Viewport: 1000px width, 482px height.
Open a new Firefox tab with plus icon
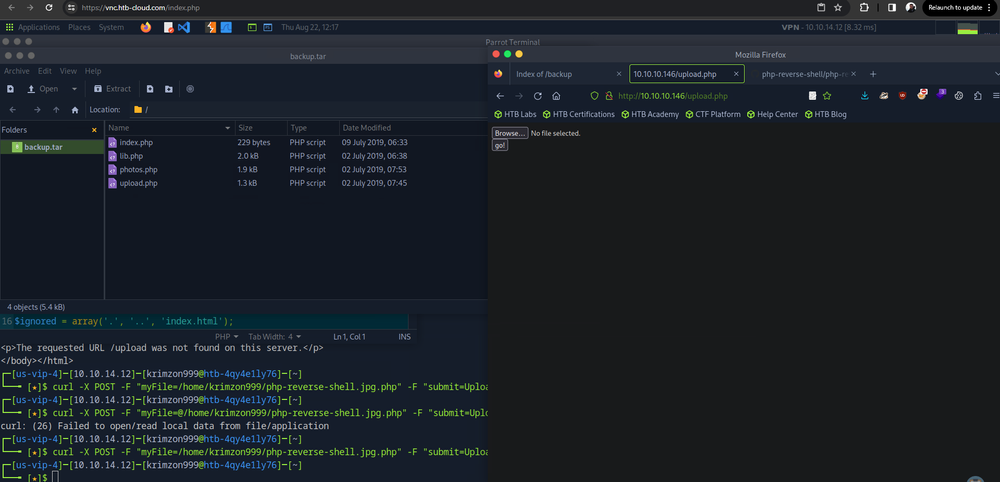tap(873, 74)
